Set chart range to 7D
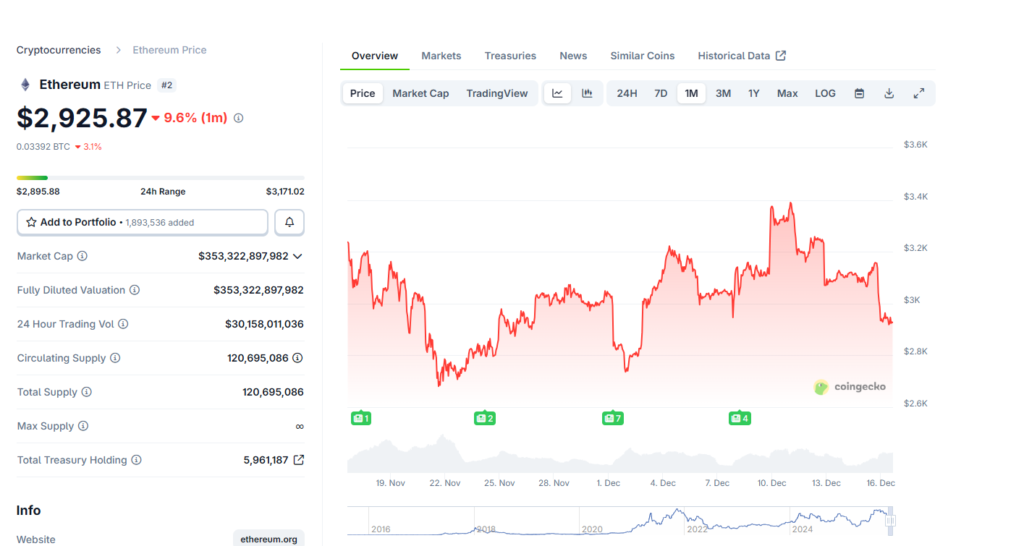Screen dimensions: 1024x546 coord(661,93)
